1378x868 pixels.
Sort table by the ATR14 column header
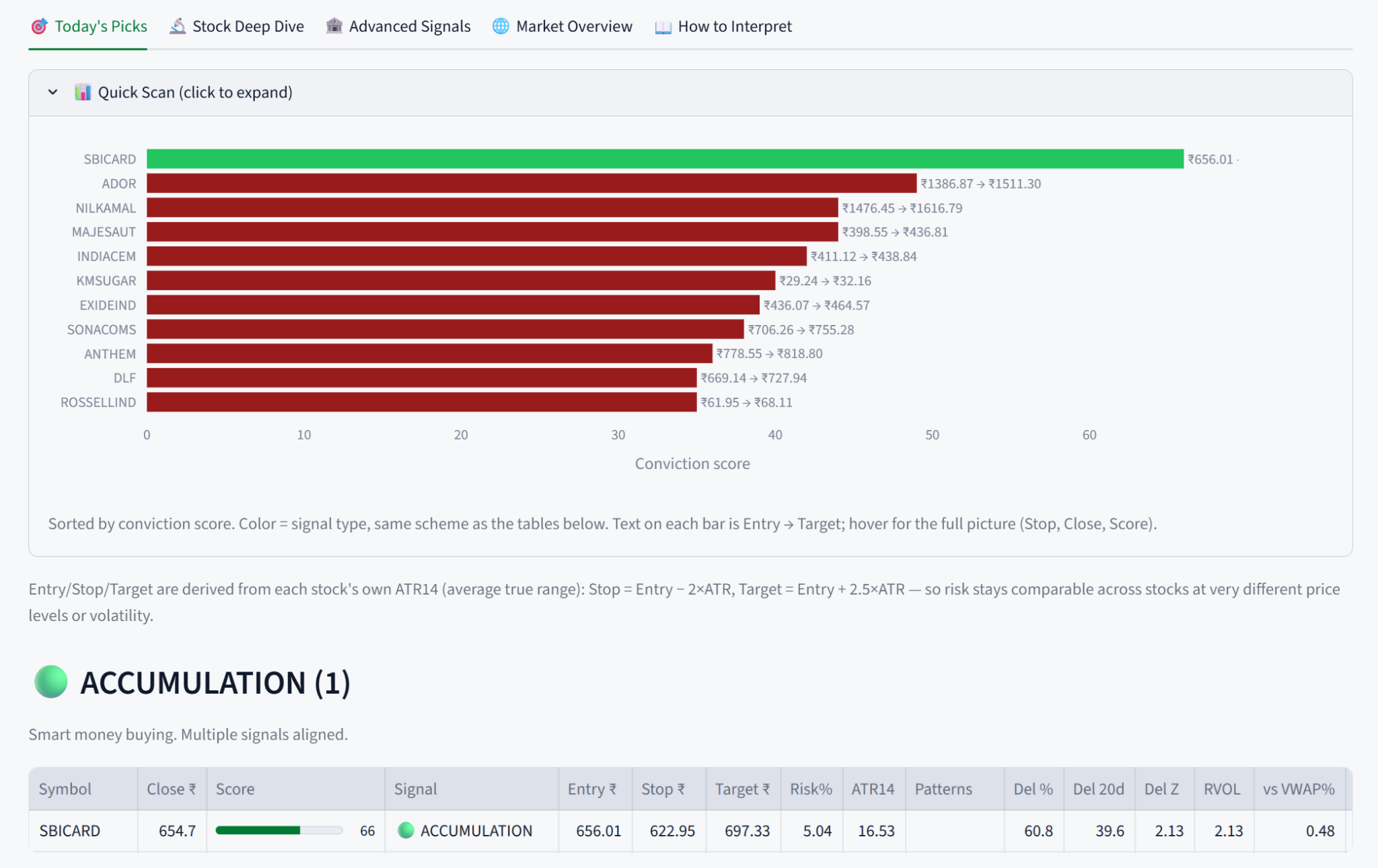click(x=874, y=789)
